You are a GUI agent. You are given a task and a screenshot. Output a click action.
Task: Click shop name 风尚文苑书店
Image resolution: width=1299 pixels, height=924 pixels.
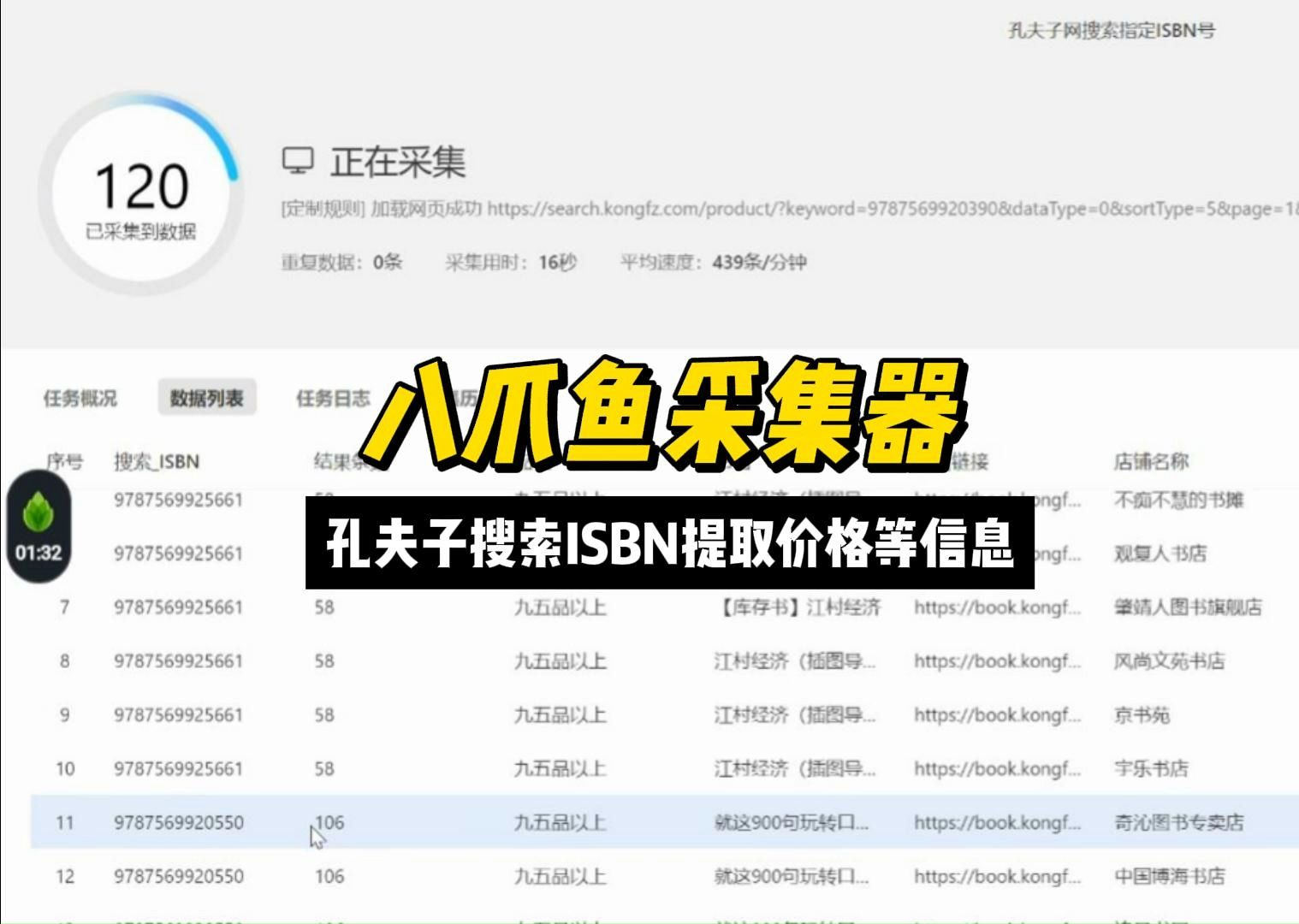pos(1169,661)
